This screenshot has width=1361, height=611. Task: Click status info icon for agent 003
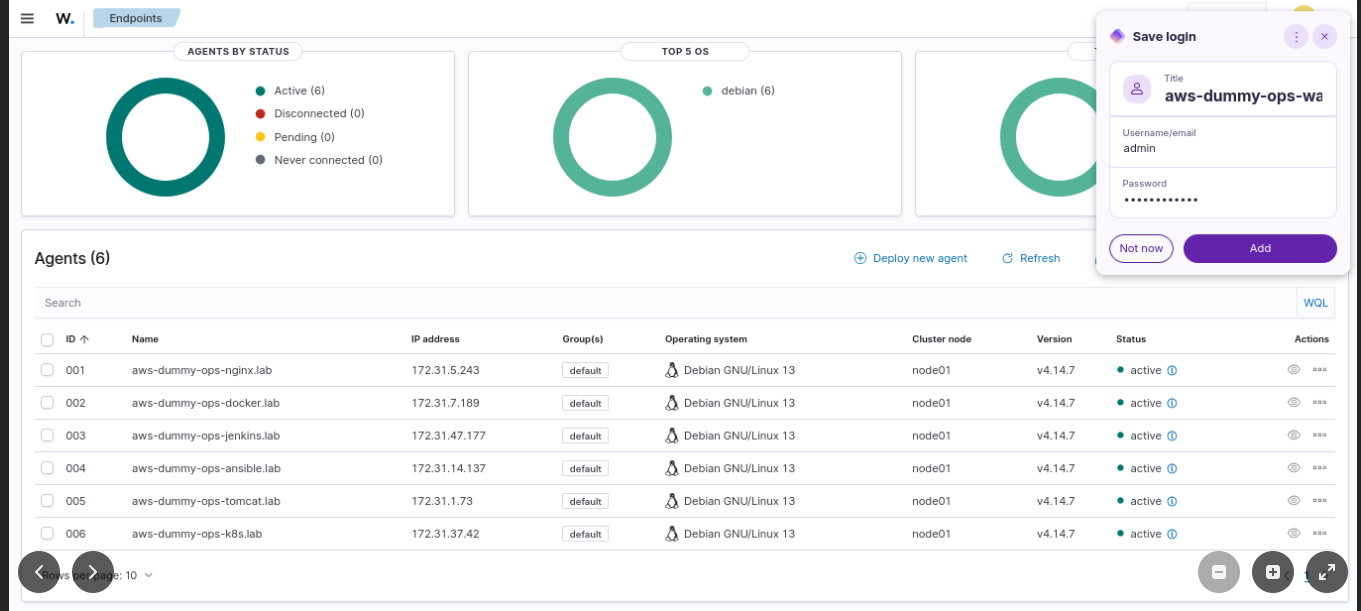coord(1172,436)
